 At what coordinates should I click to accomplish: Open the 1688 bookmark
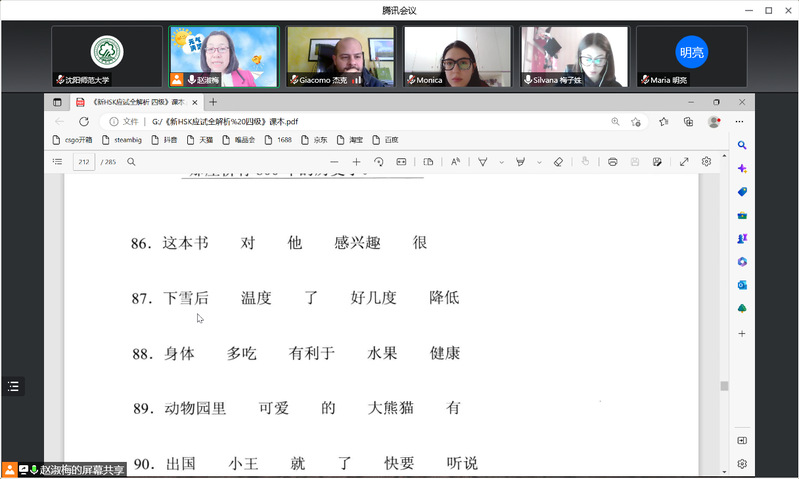[278, 140]
